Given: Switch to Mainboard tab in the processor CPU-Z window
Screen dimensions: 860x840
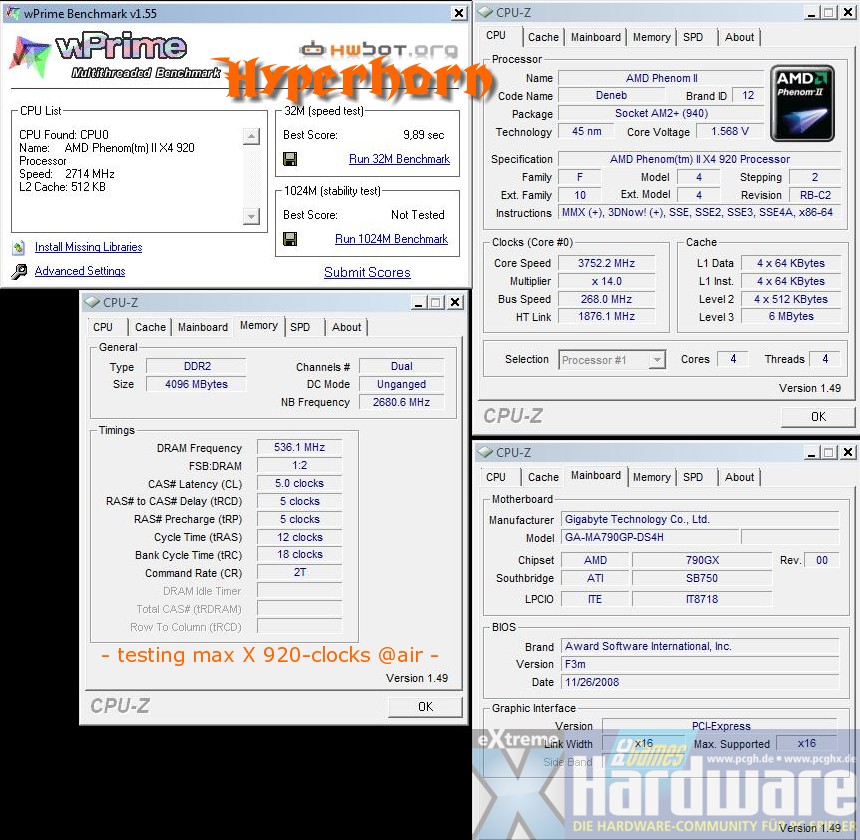Looking at the screenshot, I should point(596,37).
